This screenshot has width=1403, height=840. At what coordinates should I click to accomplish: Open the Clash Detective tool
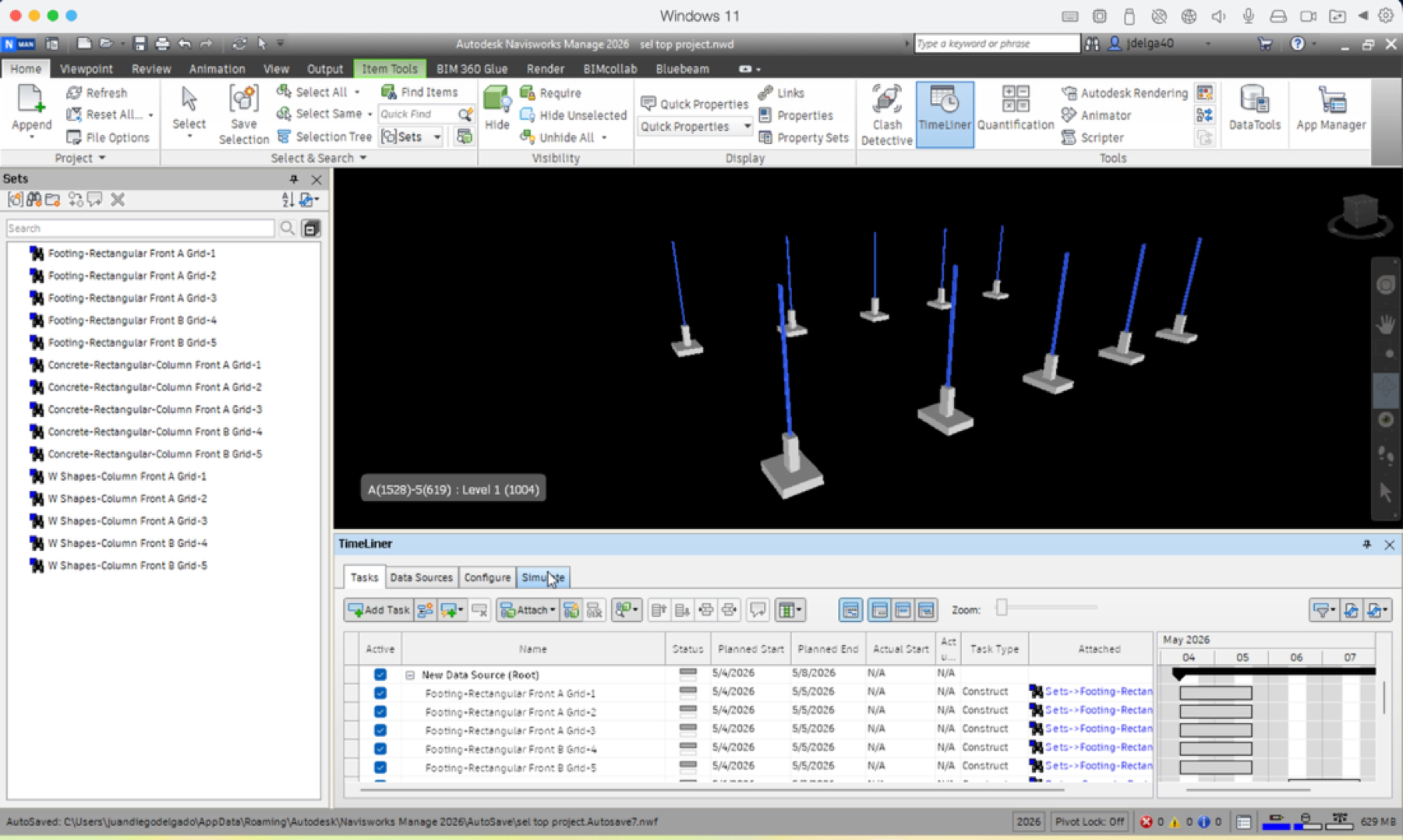tap(886, 115)
